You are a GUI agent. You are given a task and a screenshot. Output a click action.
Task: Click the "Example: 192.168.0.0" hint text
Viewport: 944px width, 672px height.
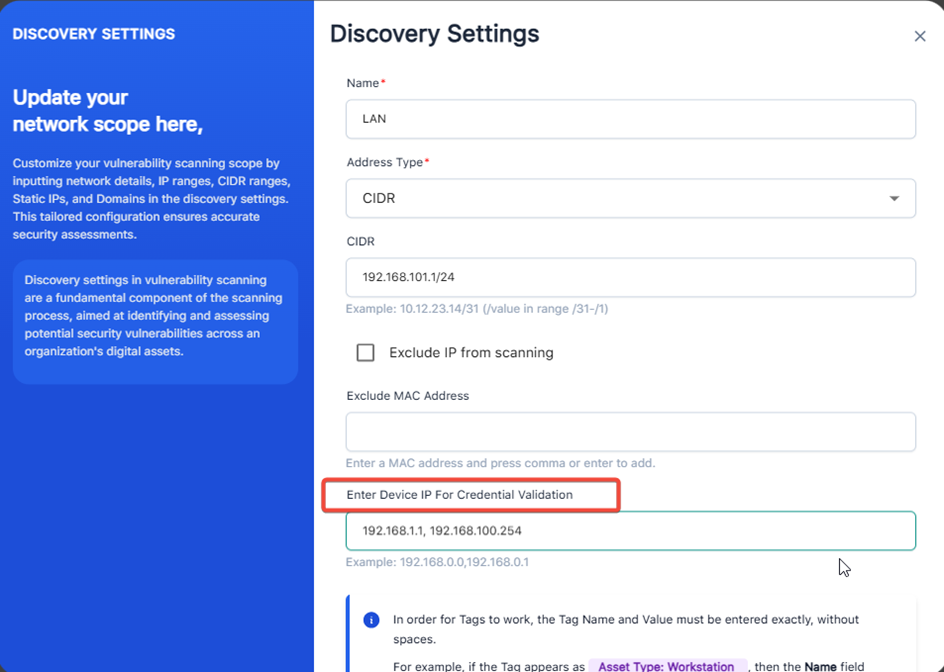(437, 562)
